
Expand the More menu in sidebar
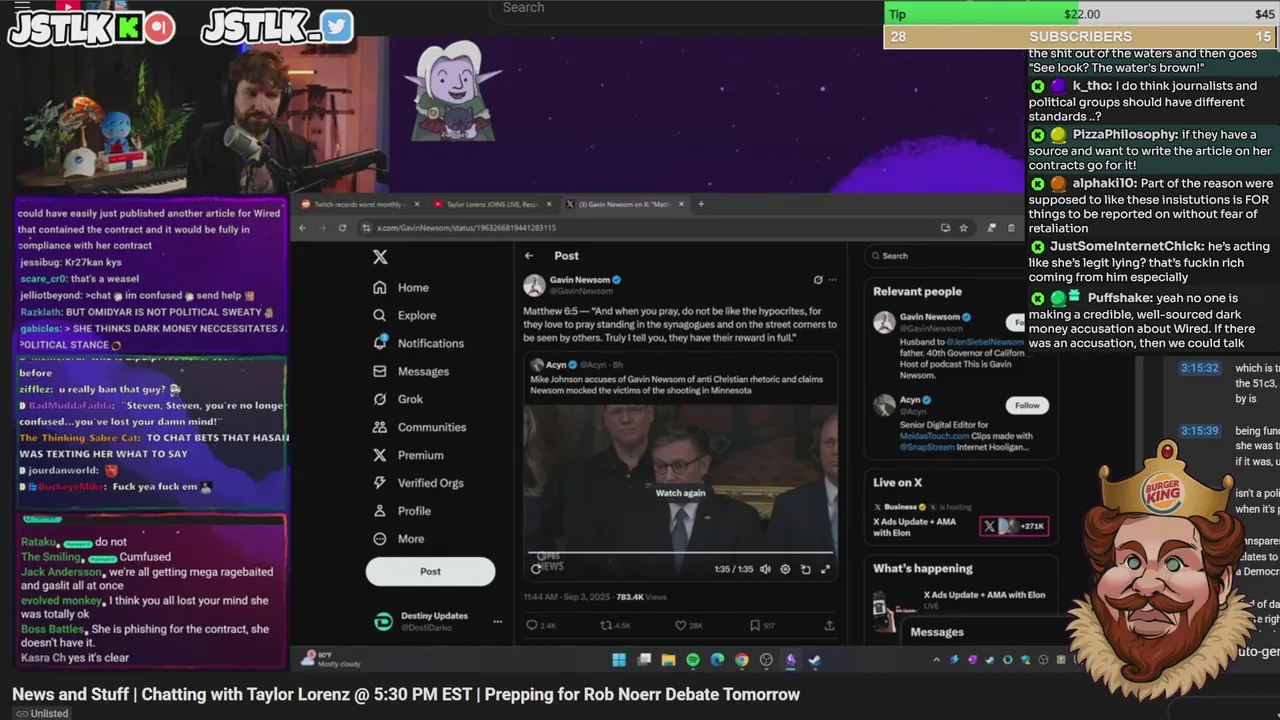pos(399,538)
